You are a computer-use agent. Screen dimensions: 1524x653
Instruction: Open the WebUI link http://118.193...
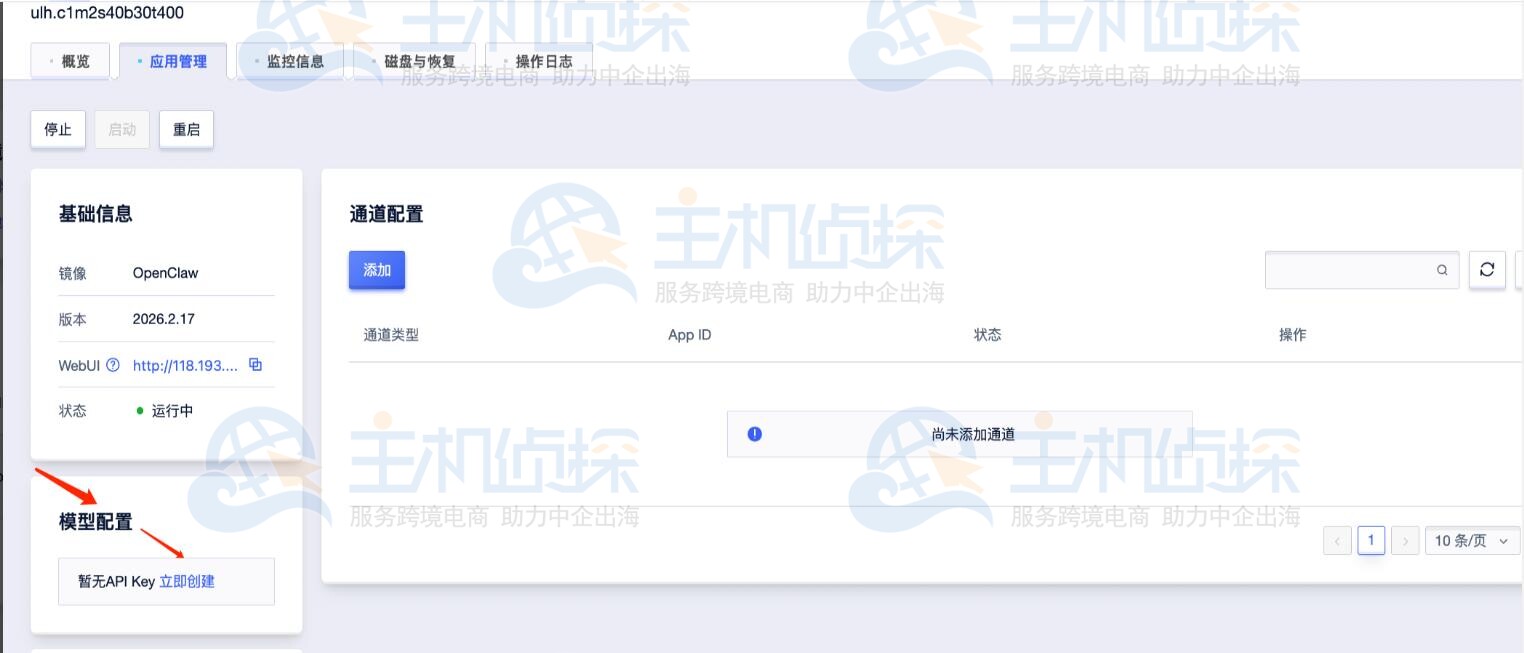(185, 365)
